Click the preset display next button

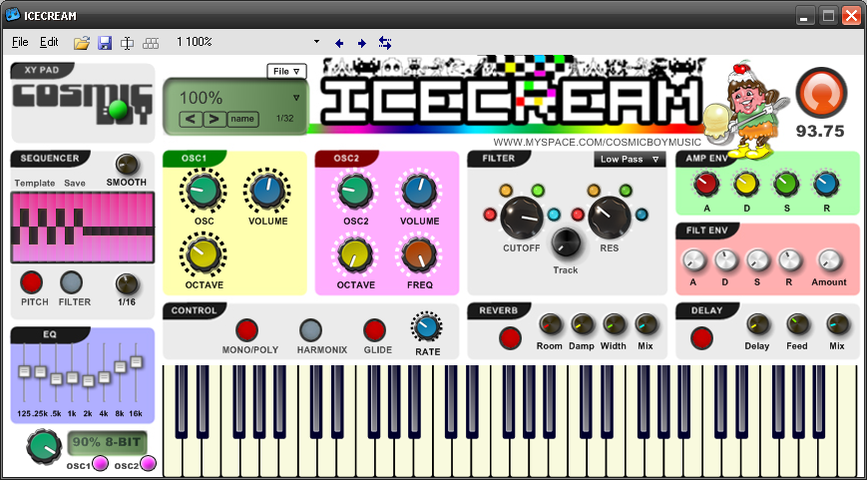pos(215,119)
